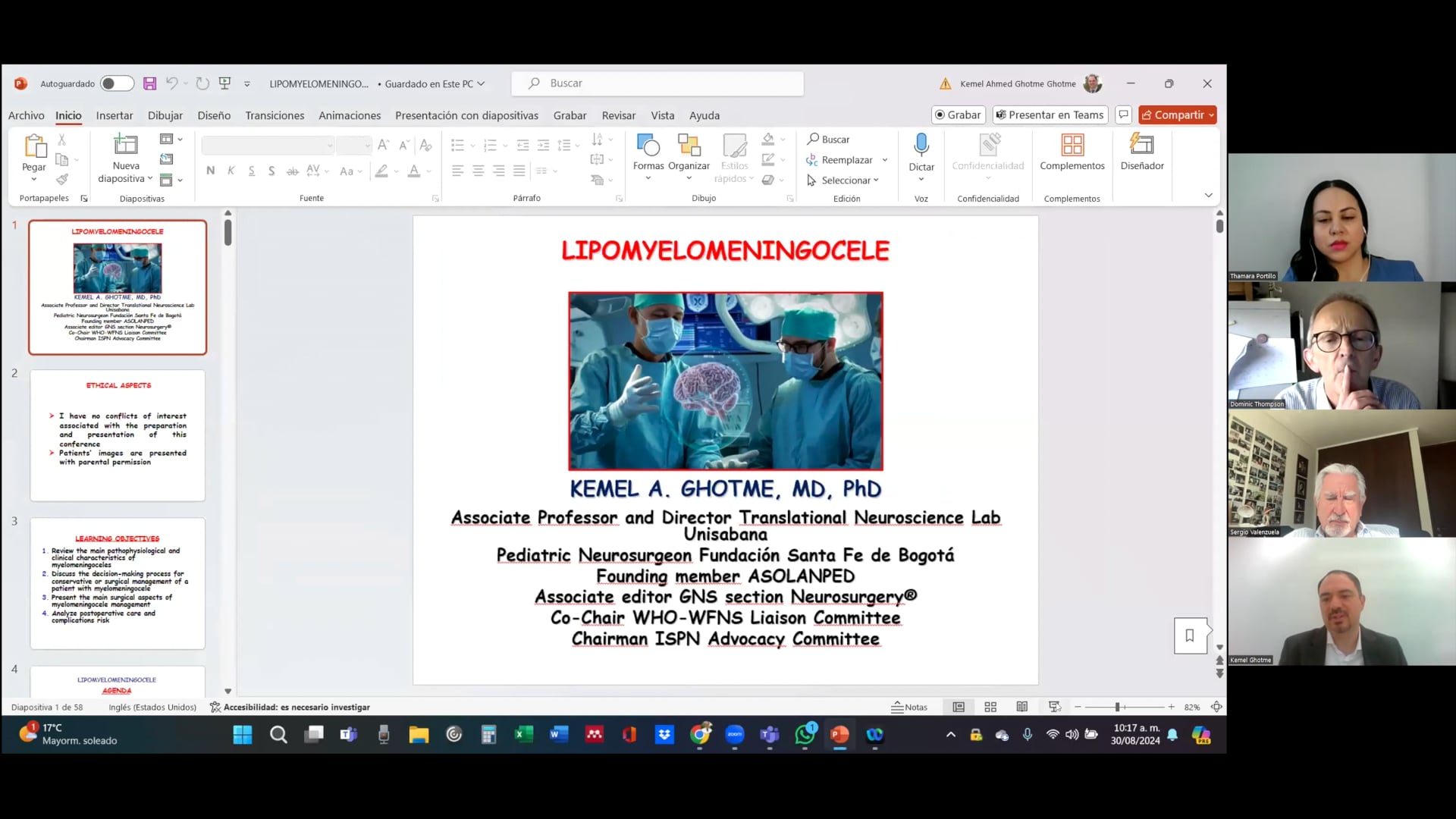Screen dimensions: 1456x819
Task: Click the Dictar microphone icon
Action: click(921, 144)
